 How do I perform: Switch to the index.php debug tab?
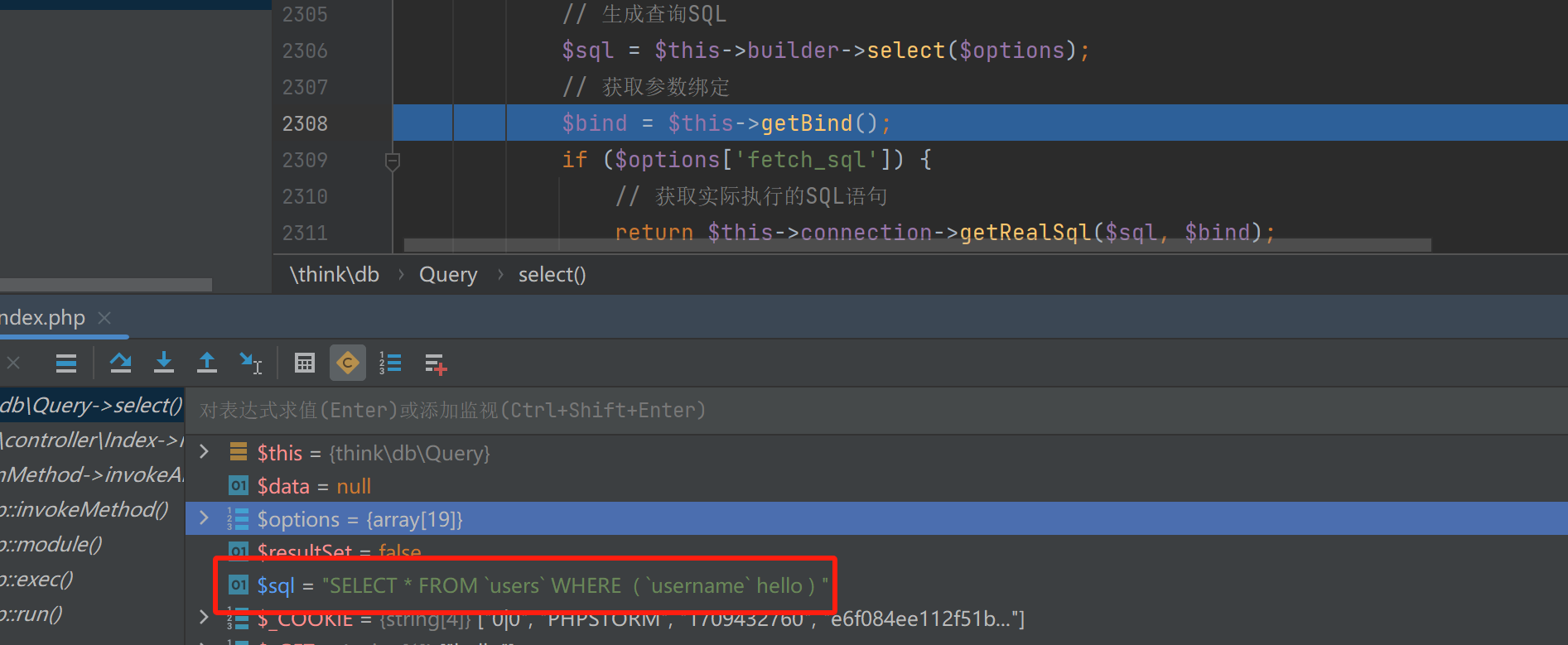tap(43, 318)
